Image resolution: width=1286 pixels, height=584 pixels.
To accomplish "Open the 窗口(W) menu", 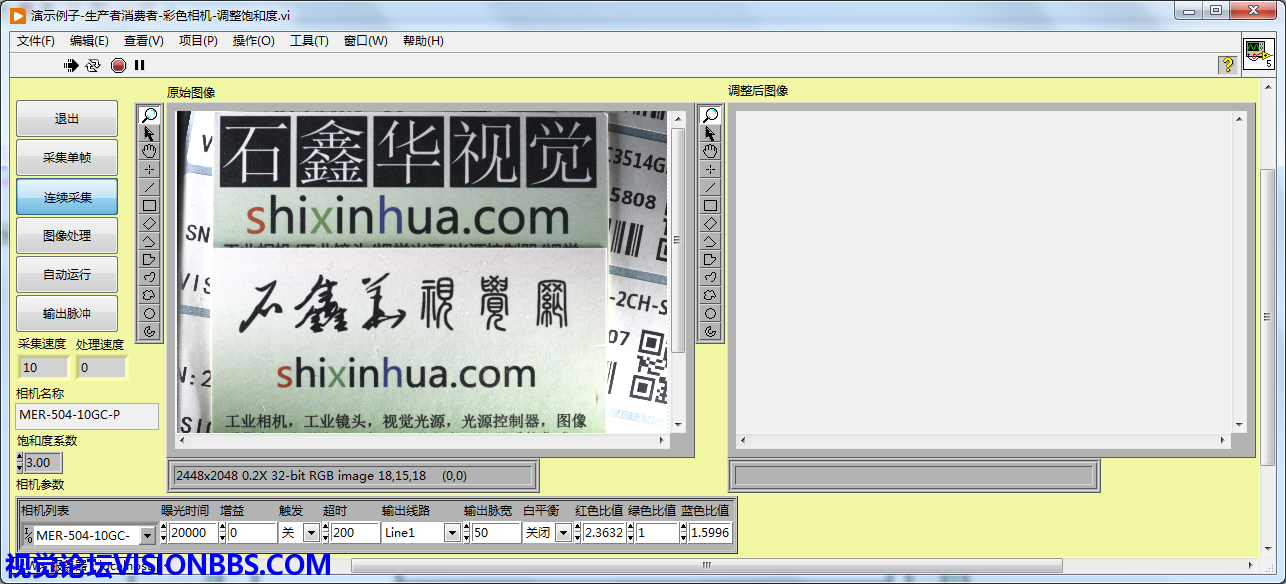I will click(365, 41).
